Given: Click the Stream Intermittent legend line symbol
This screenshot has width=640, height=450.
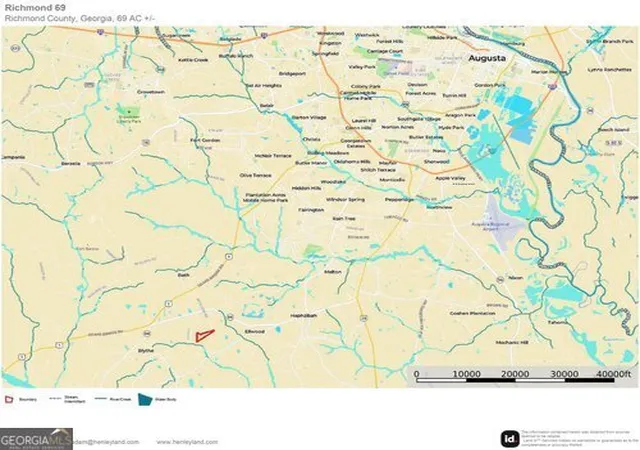Looking at the screenshot, I should [55, 399].
